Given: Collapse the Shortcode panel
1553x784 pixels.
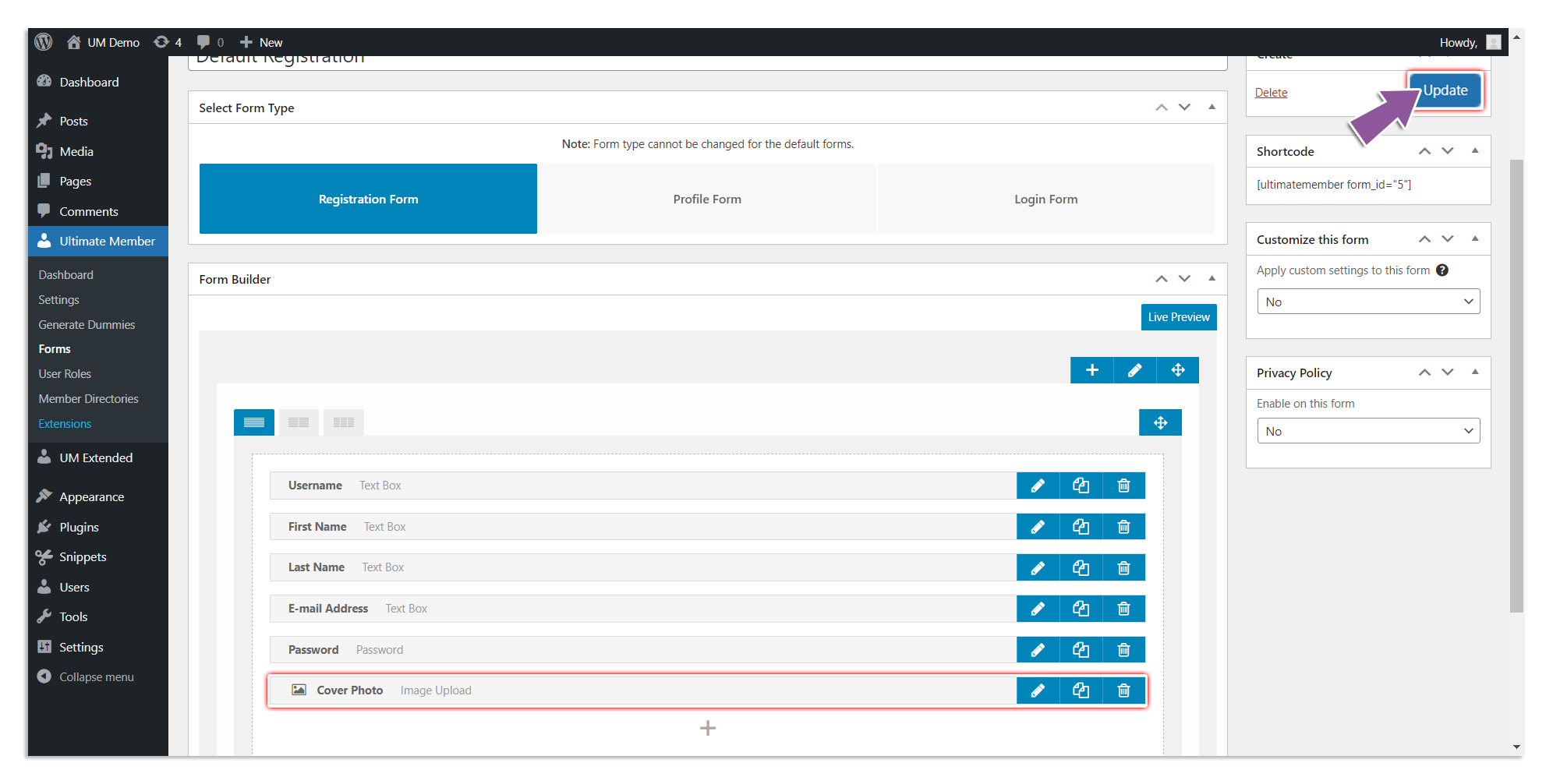Looking at the screenshot, I should [x=1475, y=151].
